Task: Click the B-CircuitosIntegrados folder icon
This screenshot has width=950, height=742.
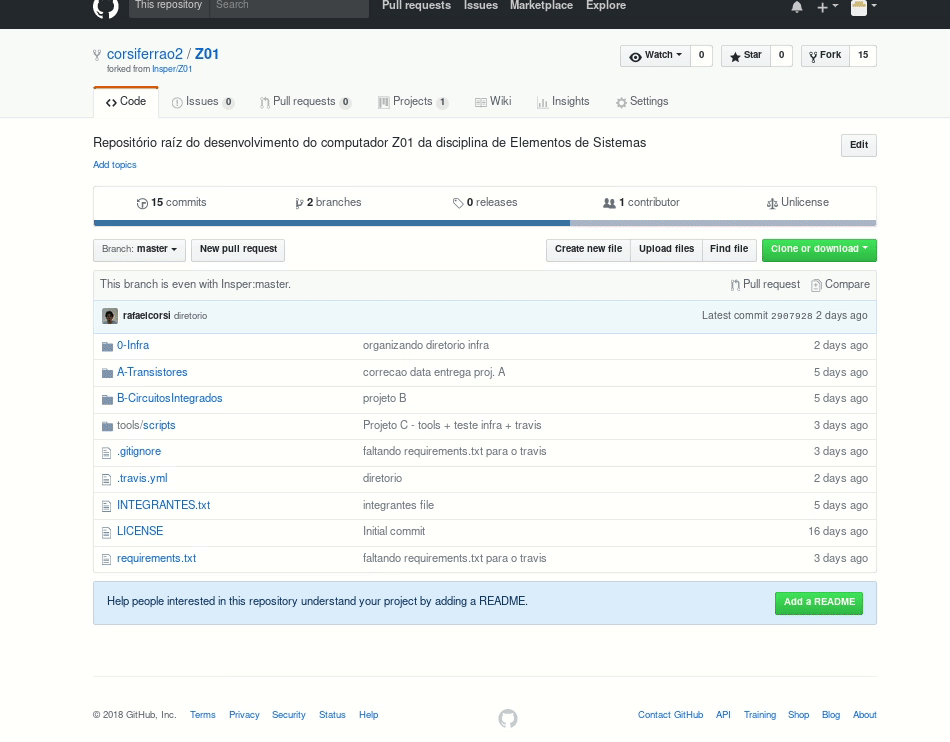Action: [x=107, y=399]
